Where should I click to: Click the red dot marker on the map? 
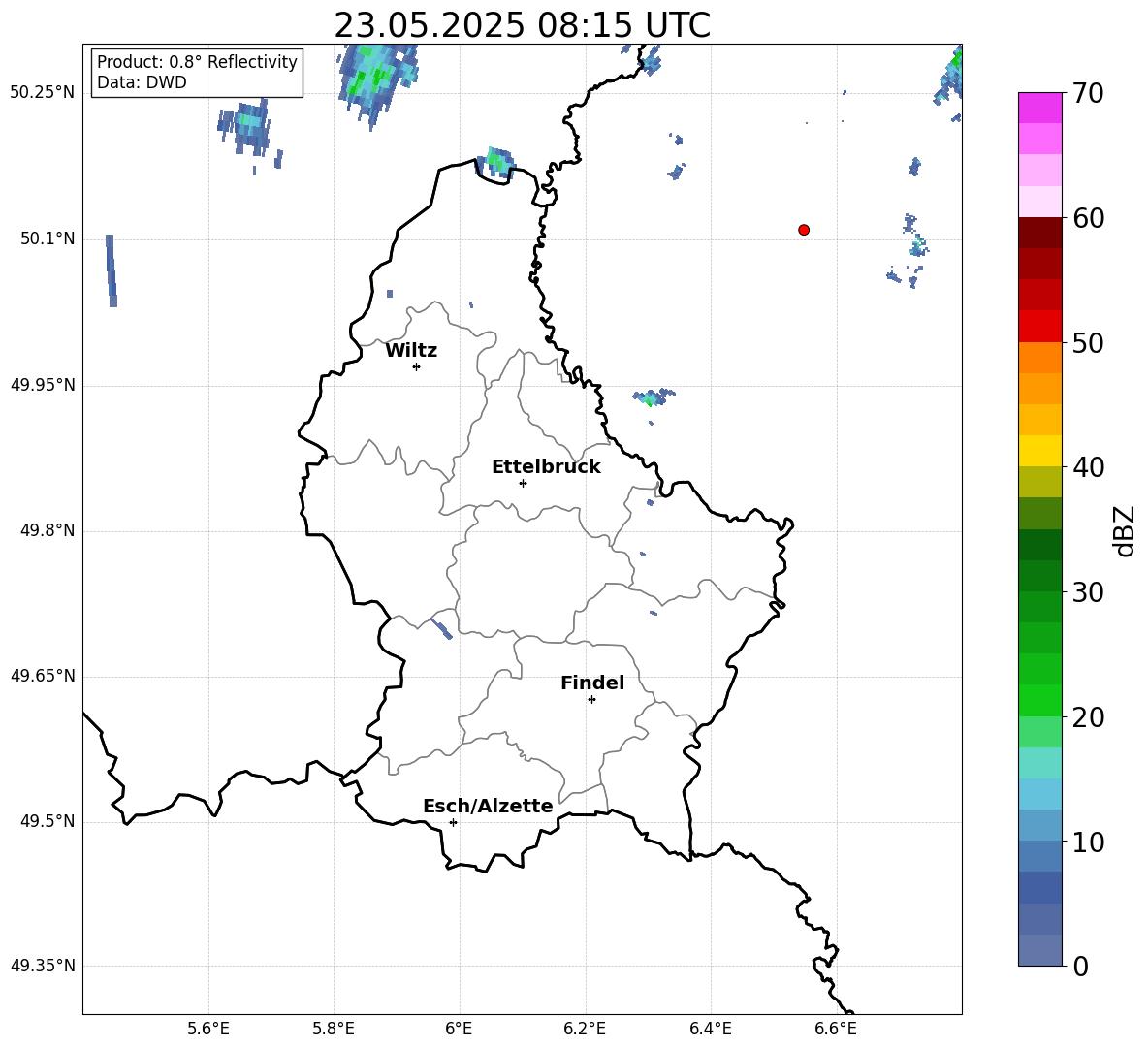(804, 230)
